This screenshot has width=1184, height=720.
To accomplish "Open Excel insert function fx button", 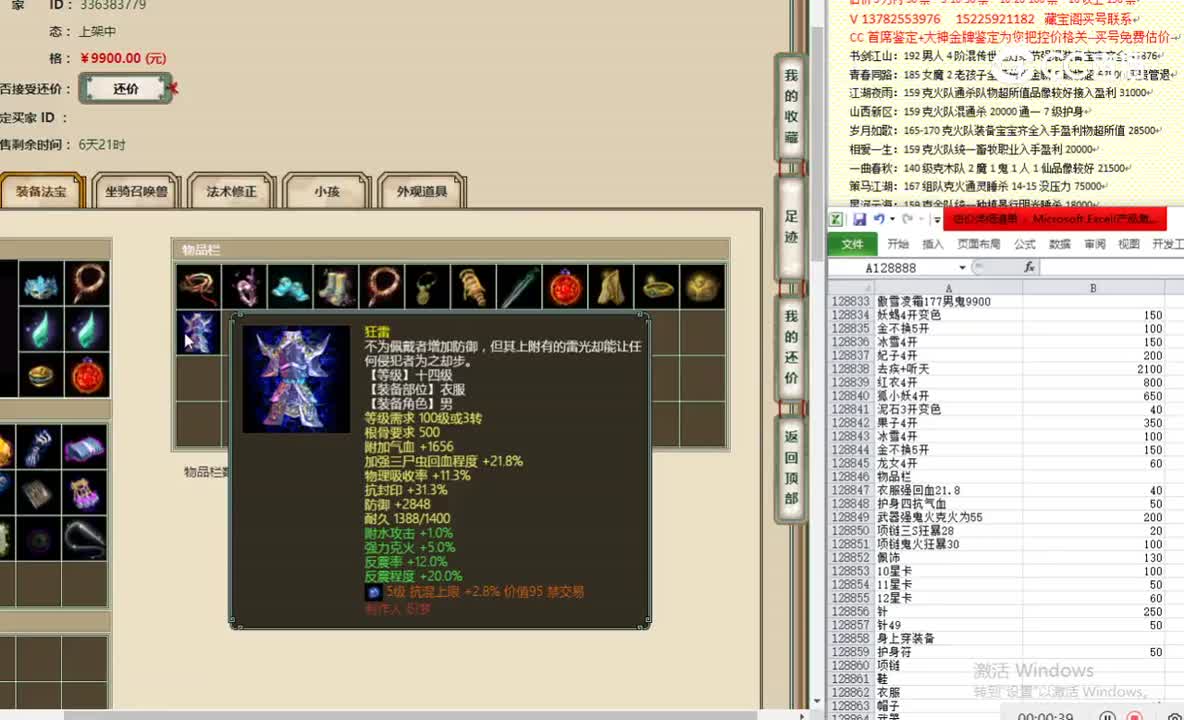I will click(1028, 267).
